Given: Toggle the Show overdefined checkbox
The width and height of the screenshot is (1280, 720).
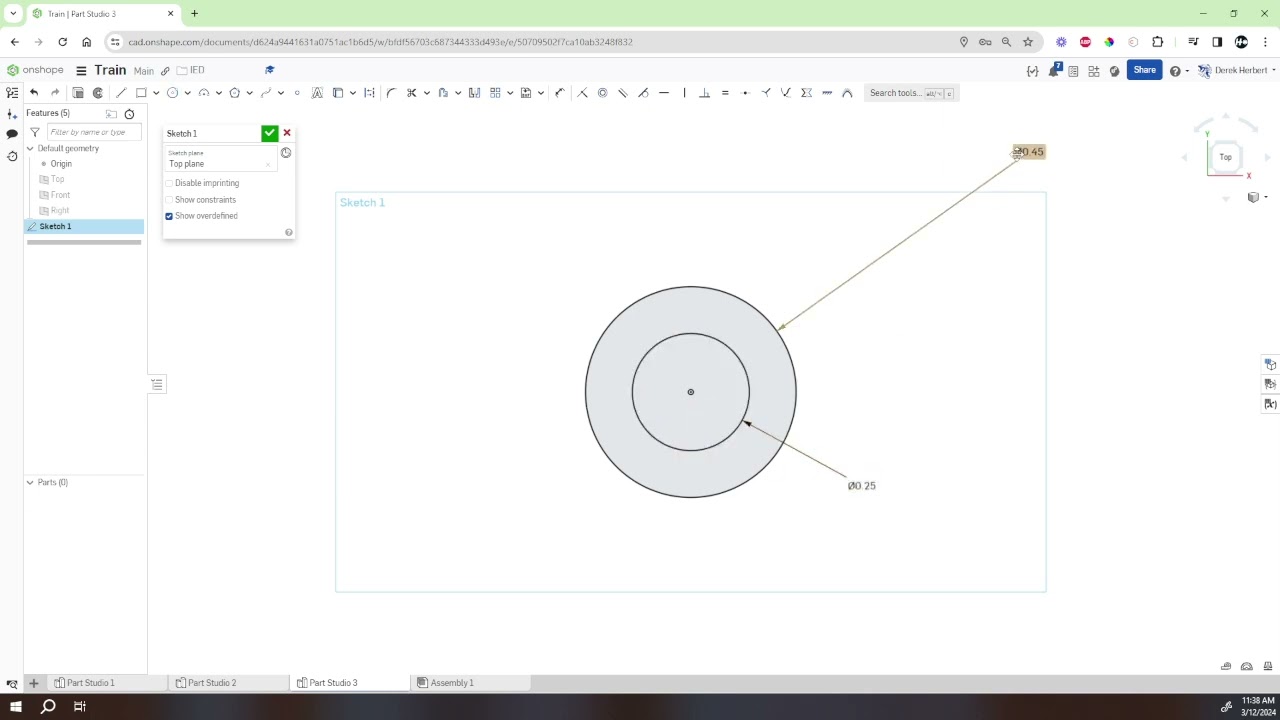Looking at the screenshot, I should tap(169, 216).
